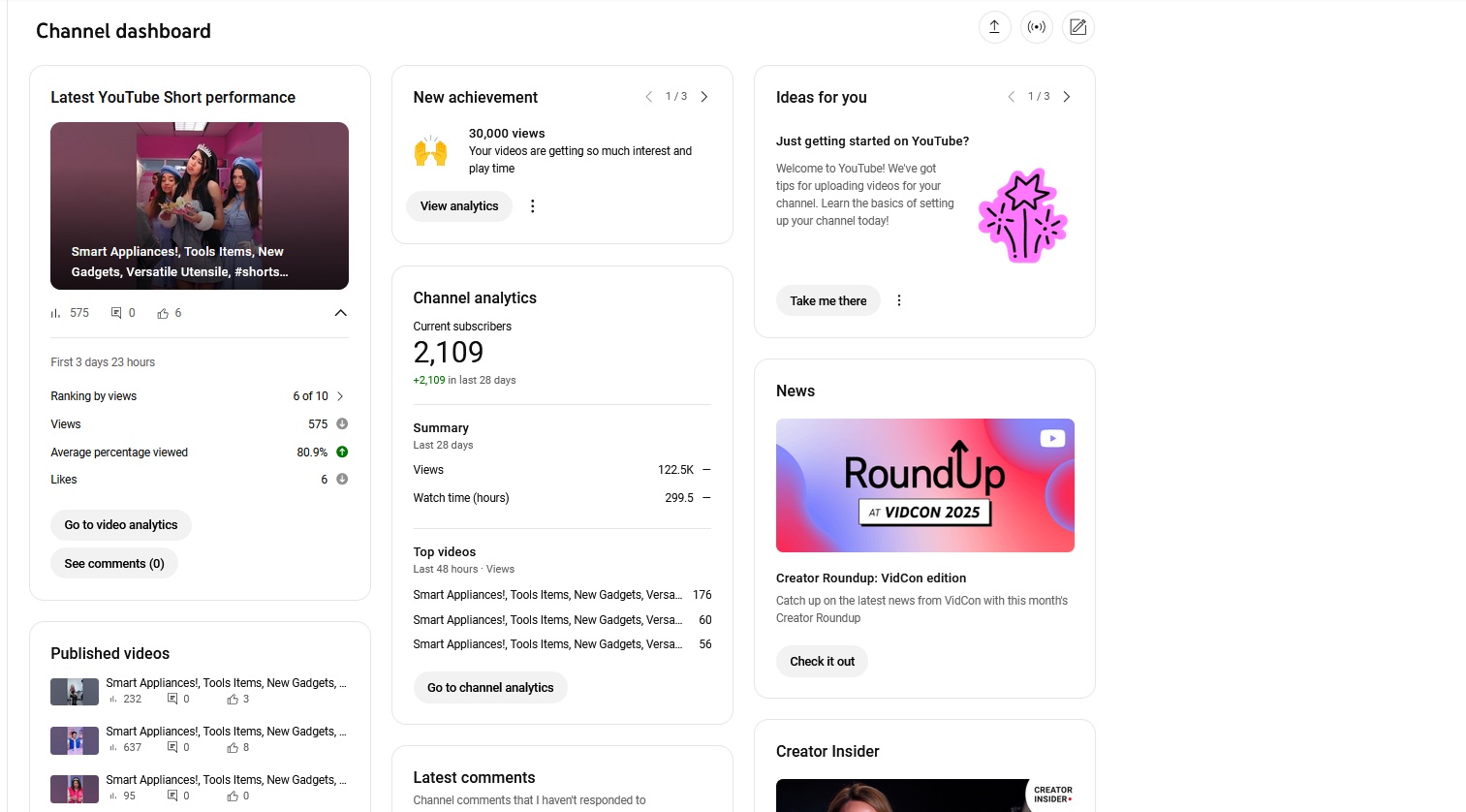Click Check it out button
This screenshot has height=812, width=1466.
tap(823, 662)
